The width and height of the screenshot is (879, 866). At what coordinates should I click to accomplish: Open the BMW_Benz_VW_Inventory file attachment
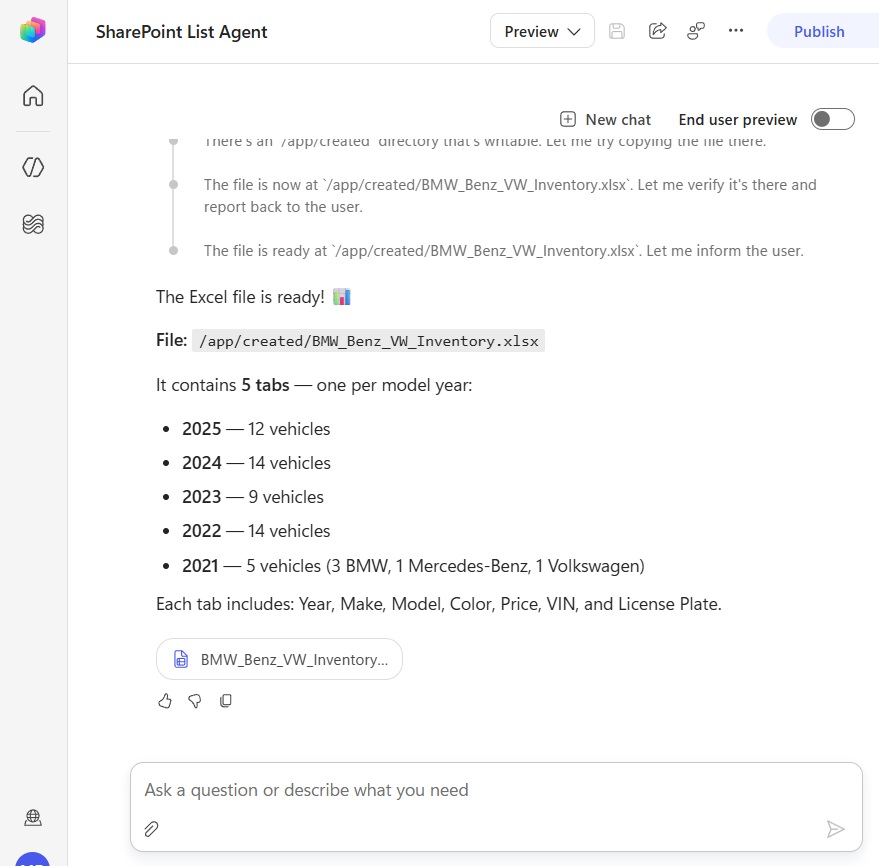click(x=279, y=659)
